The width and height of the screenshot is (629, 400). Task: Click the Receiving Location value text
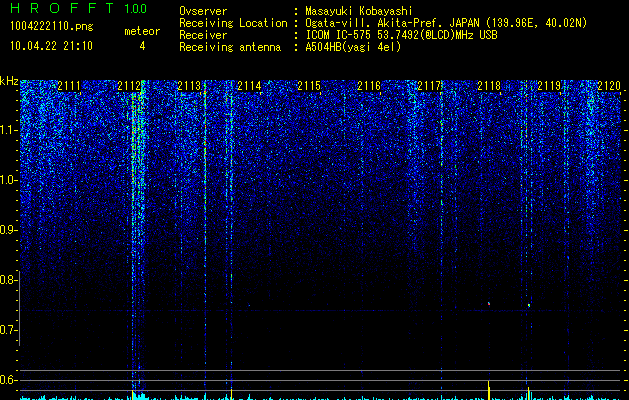point(446,23)
